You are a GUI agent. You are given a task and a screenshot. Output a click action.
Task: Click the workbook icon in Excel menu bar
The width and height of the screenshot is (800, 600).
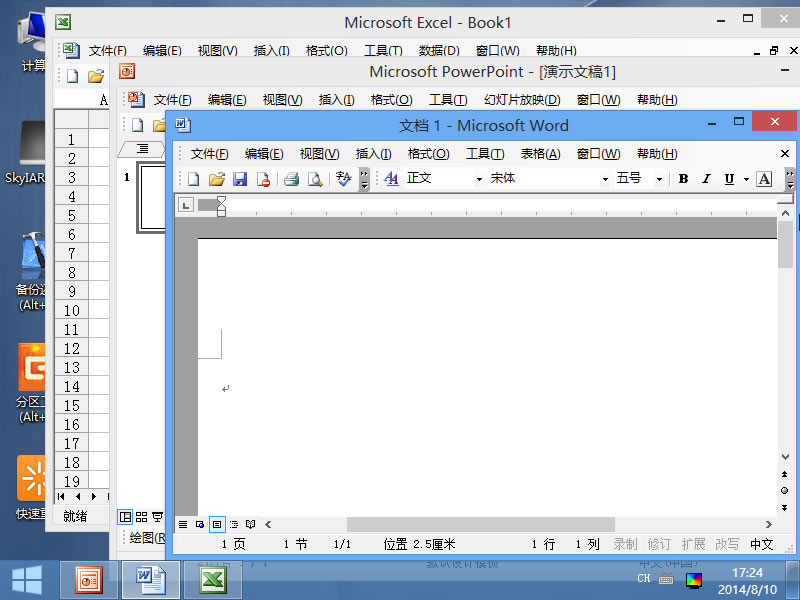tap(71, 50)
